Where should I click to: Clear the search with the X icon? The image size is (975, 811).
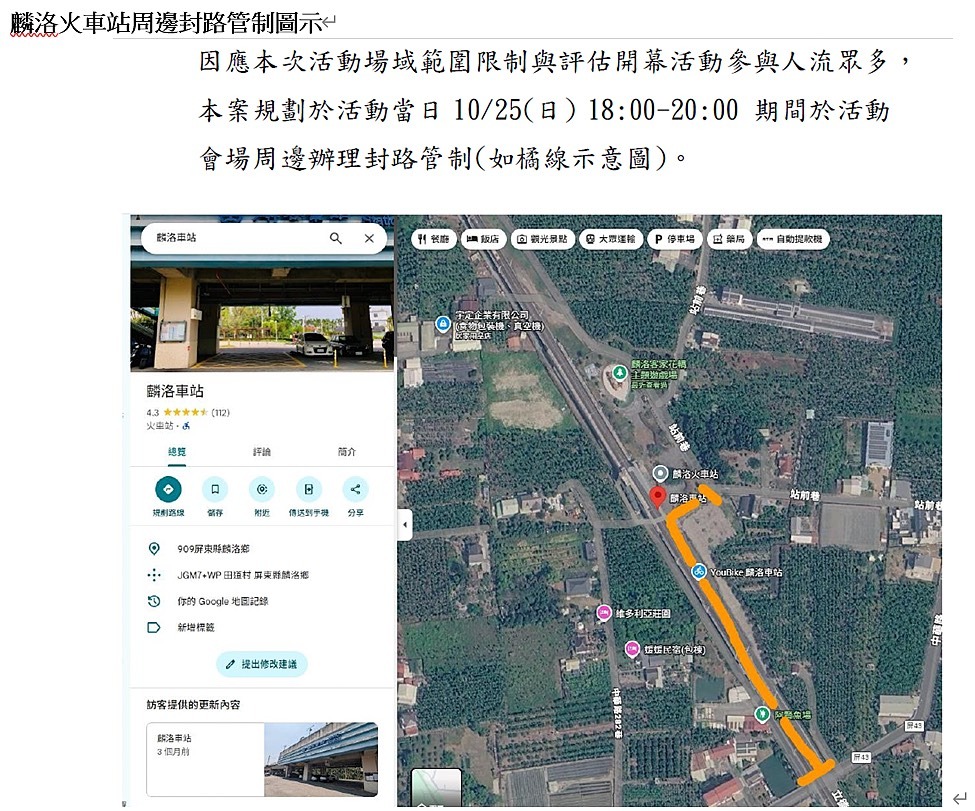pyautogui.click(x=369, y=238)
